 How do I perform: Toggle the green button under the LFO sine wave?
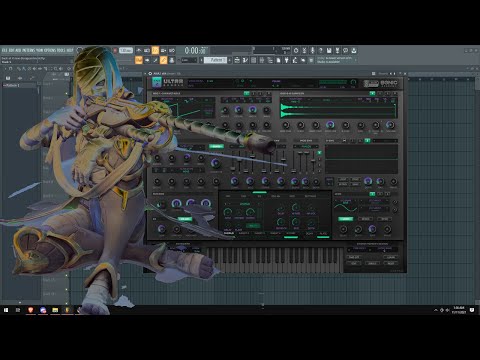point(345,219)
